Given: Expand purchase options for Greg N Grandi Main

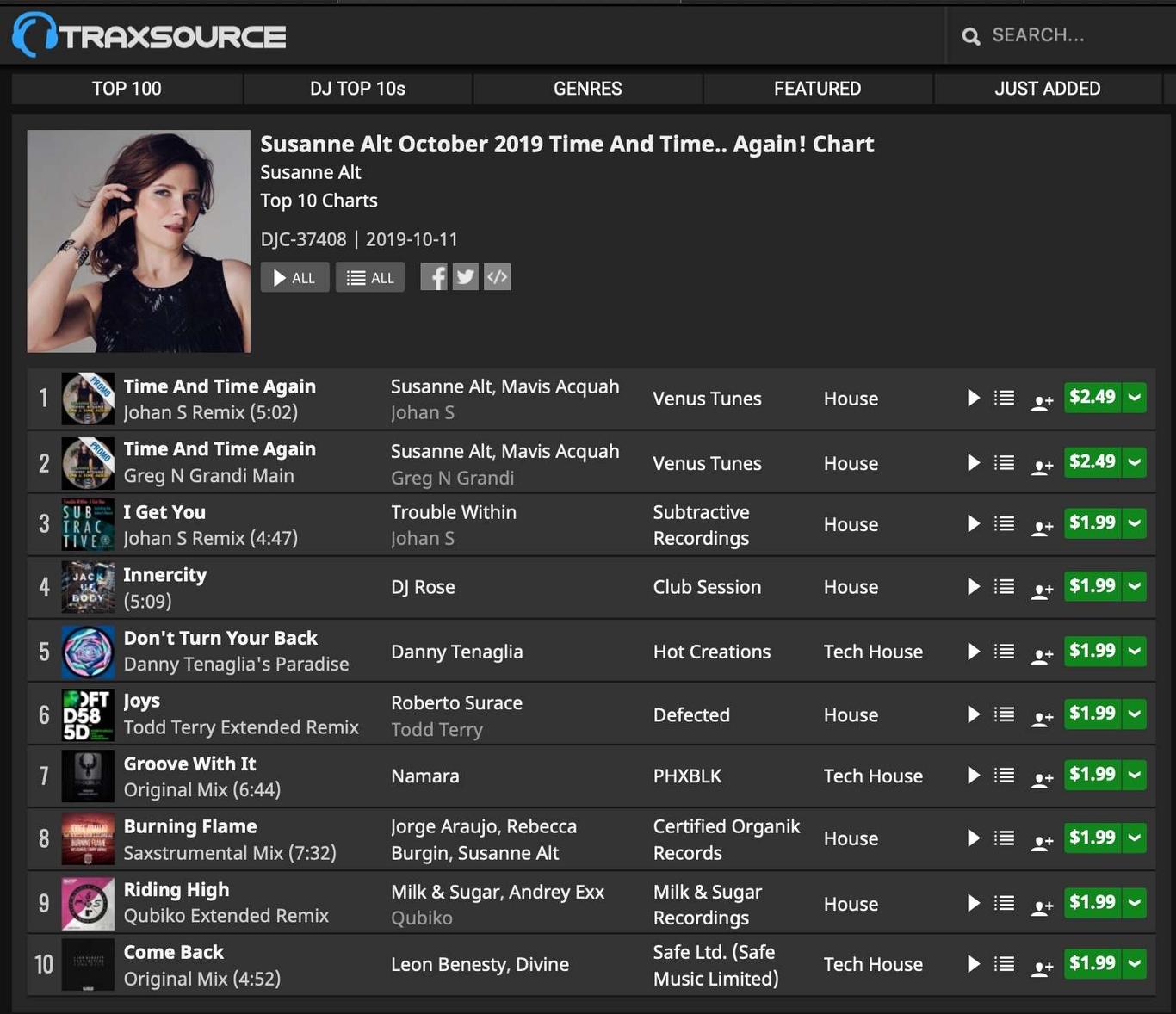Looking at the screenshot, I should click(x=1135, y=461).
